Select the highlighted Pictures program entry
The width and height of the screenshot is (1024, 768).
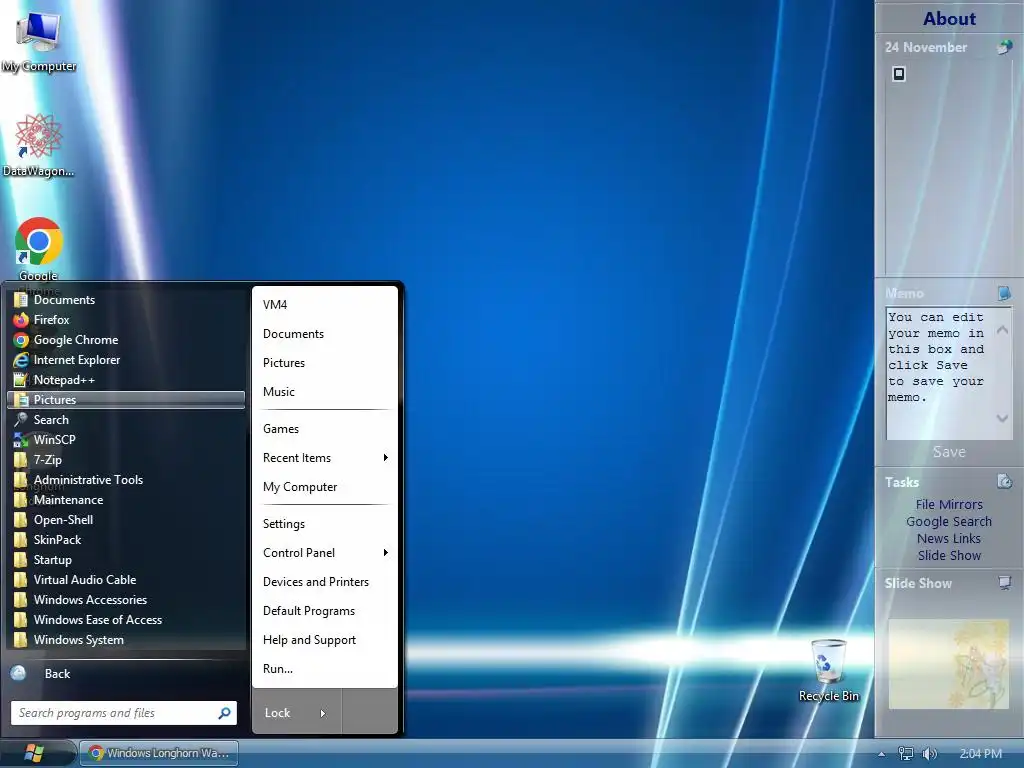click(x=126, y=400)
